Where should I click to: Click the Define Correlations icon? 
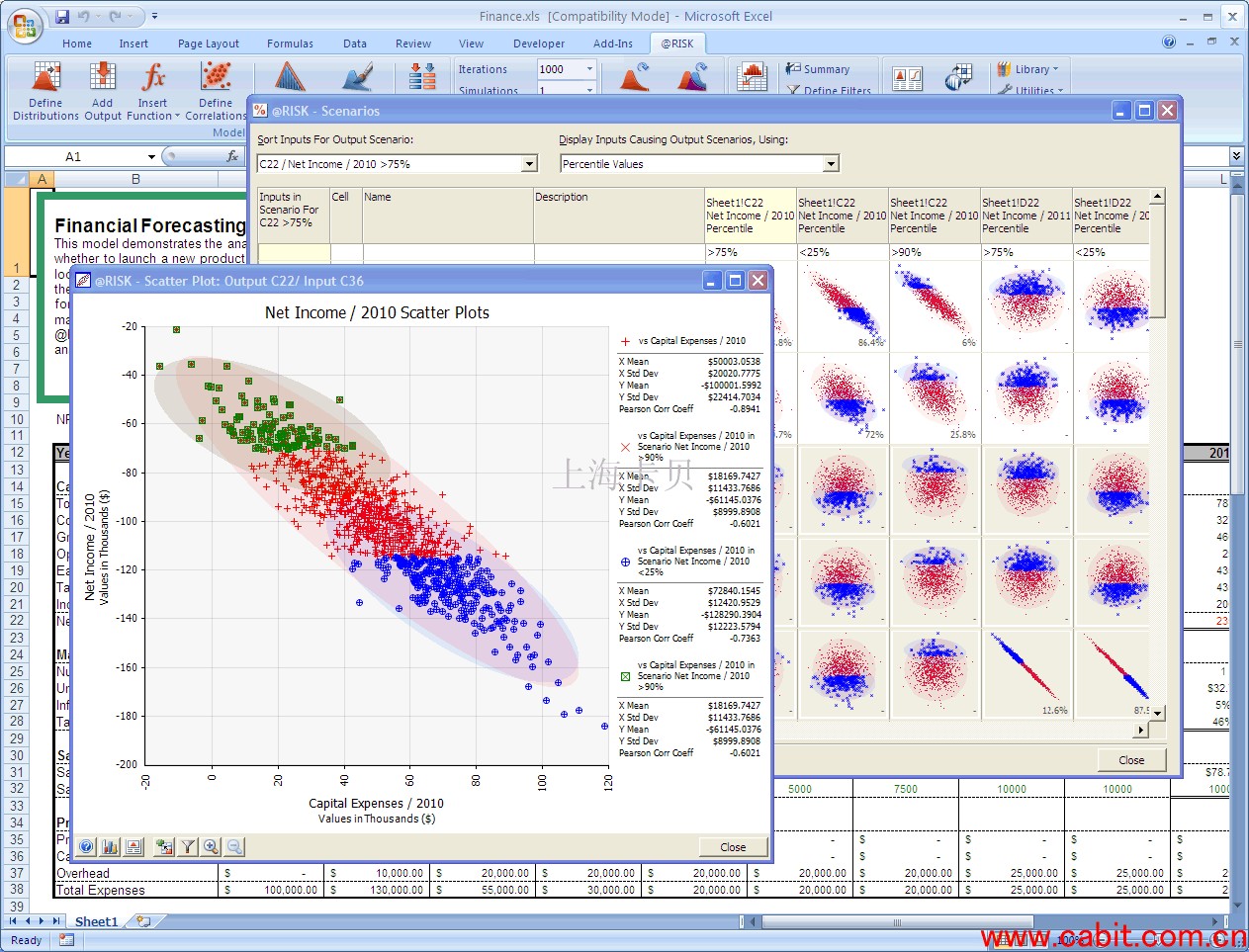point(216,77)
